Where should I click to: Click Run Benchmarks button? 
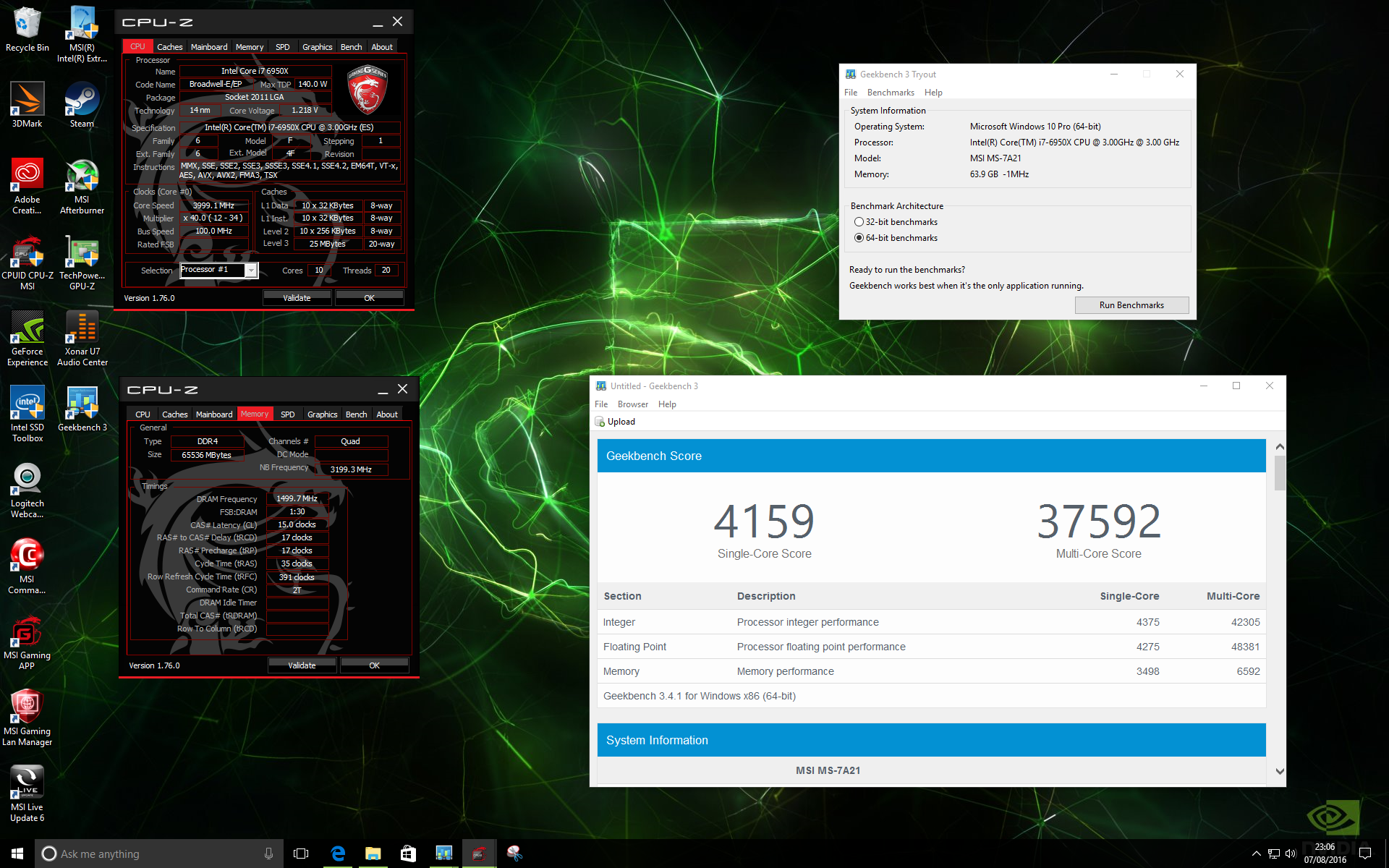coord(1131,305)
